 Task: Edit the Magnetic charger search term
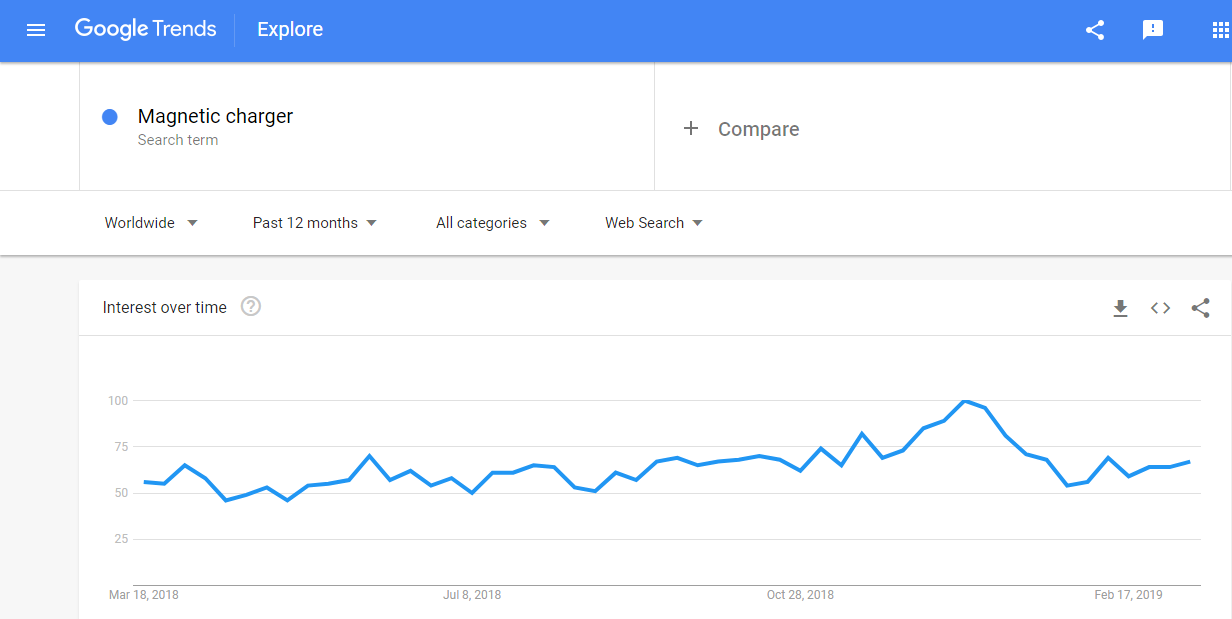coord(215,117)
